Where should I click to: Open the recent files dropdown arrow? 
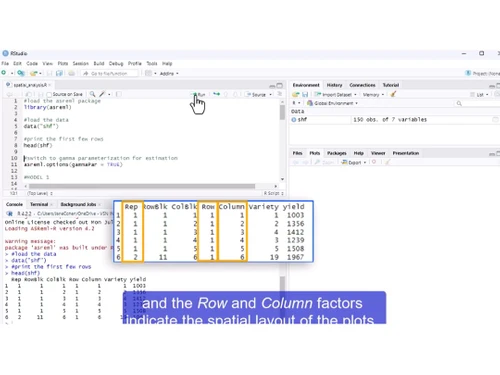pyautogui.click(x=40, y=73)
